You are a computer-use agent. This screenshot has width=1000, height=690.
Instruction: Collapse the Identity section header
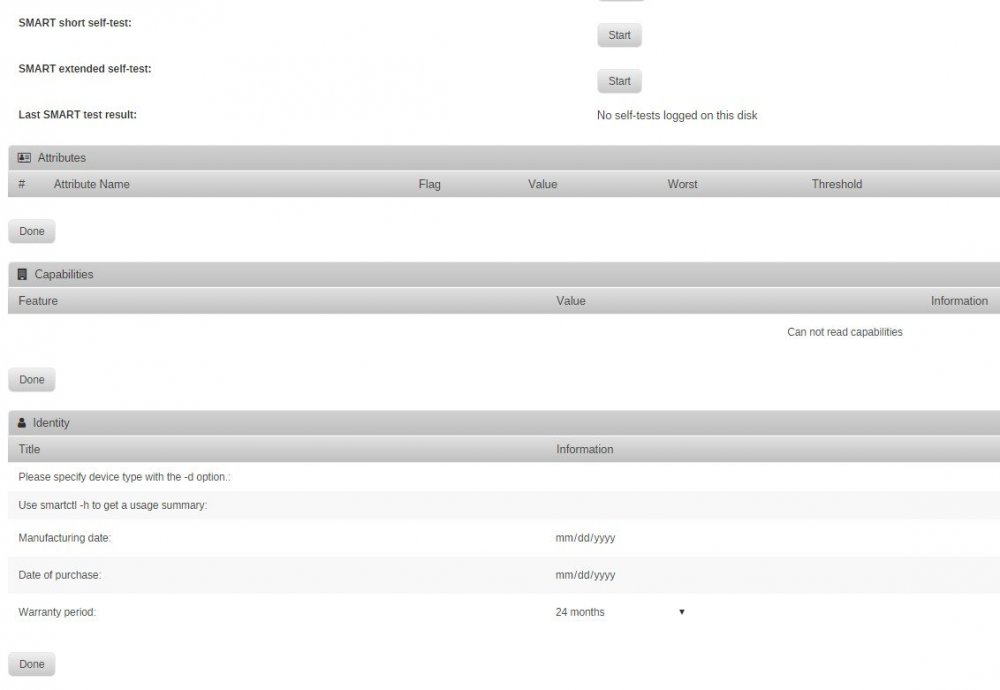point(504,423)
